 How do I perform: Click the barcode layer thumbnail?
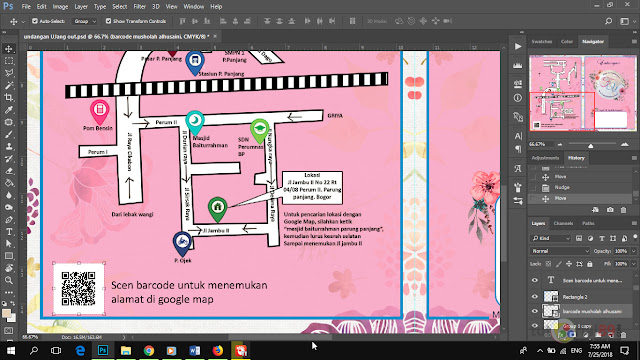tap(551, 311)
